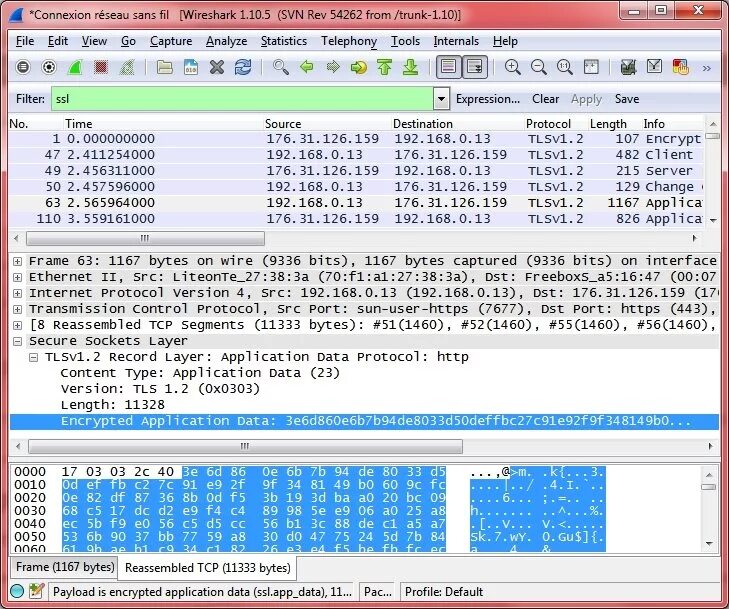Stop the running capture with the red square icon
729x609 pixels.
point(101,67)
